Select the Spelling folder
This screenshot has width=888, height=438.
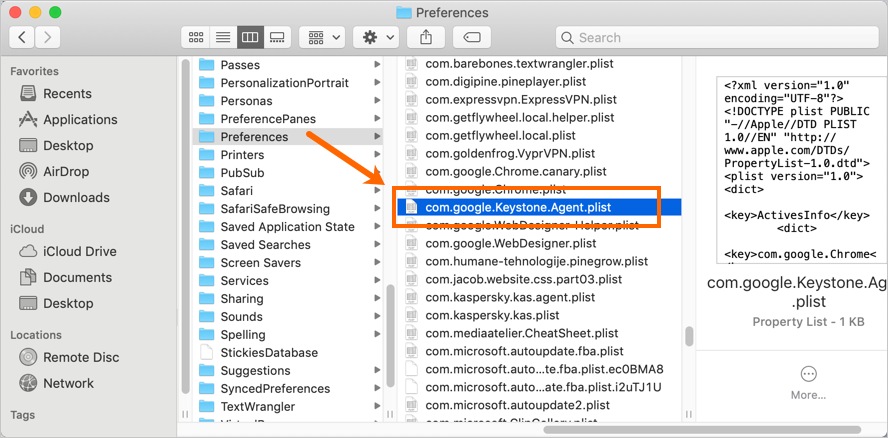tap(288, 335)
